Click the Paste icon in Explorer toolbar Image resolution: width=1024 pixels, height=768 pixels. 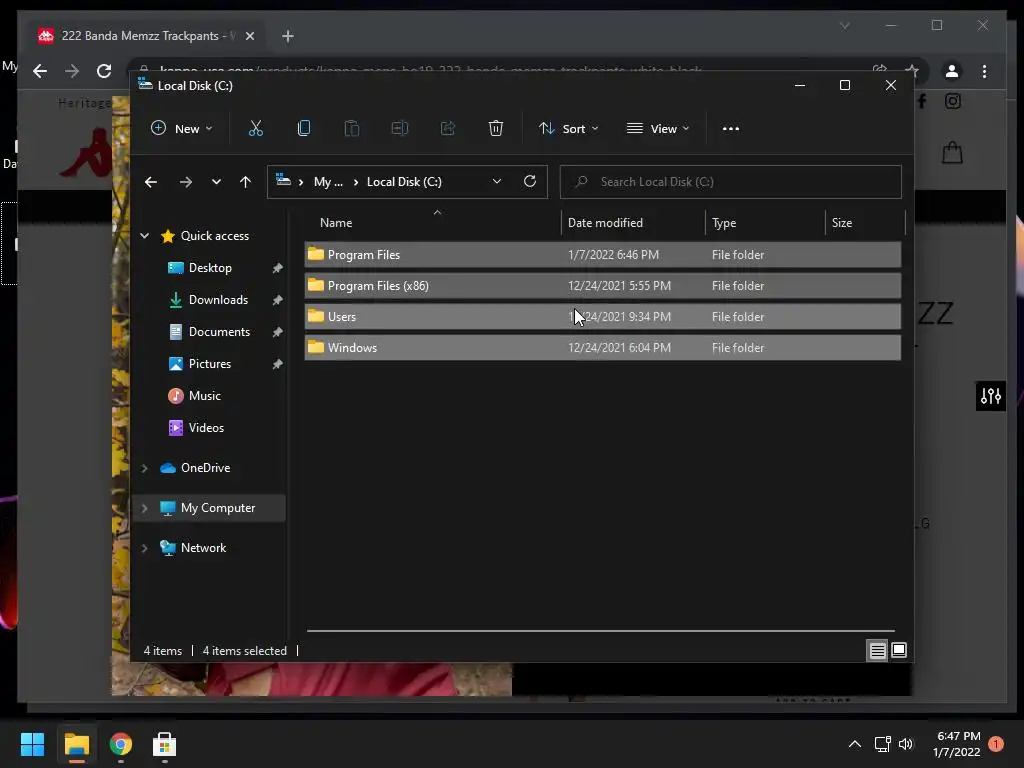(351, 129)
